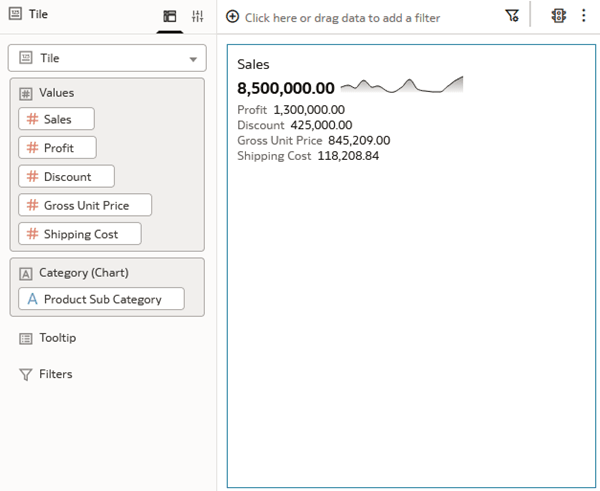
Task: Click the hash icon beside Discount
Action: 33,176
